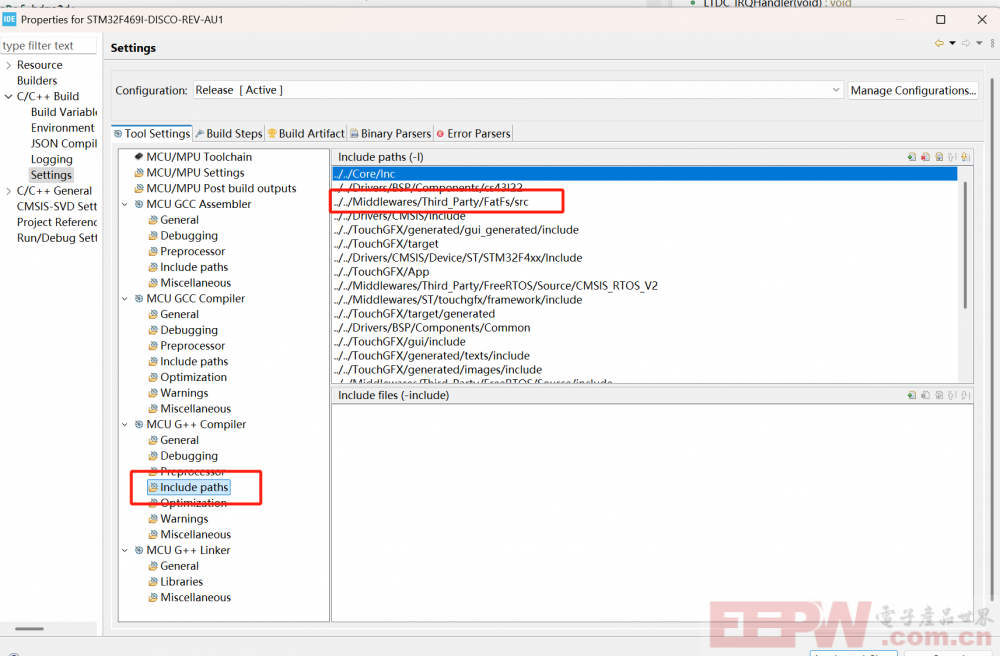Viewport: 1000px width, 656px height.
Task: Collapse the MCU GCC Assembler node
Action: (x=125, y=205)
